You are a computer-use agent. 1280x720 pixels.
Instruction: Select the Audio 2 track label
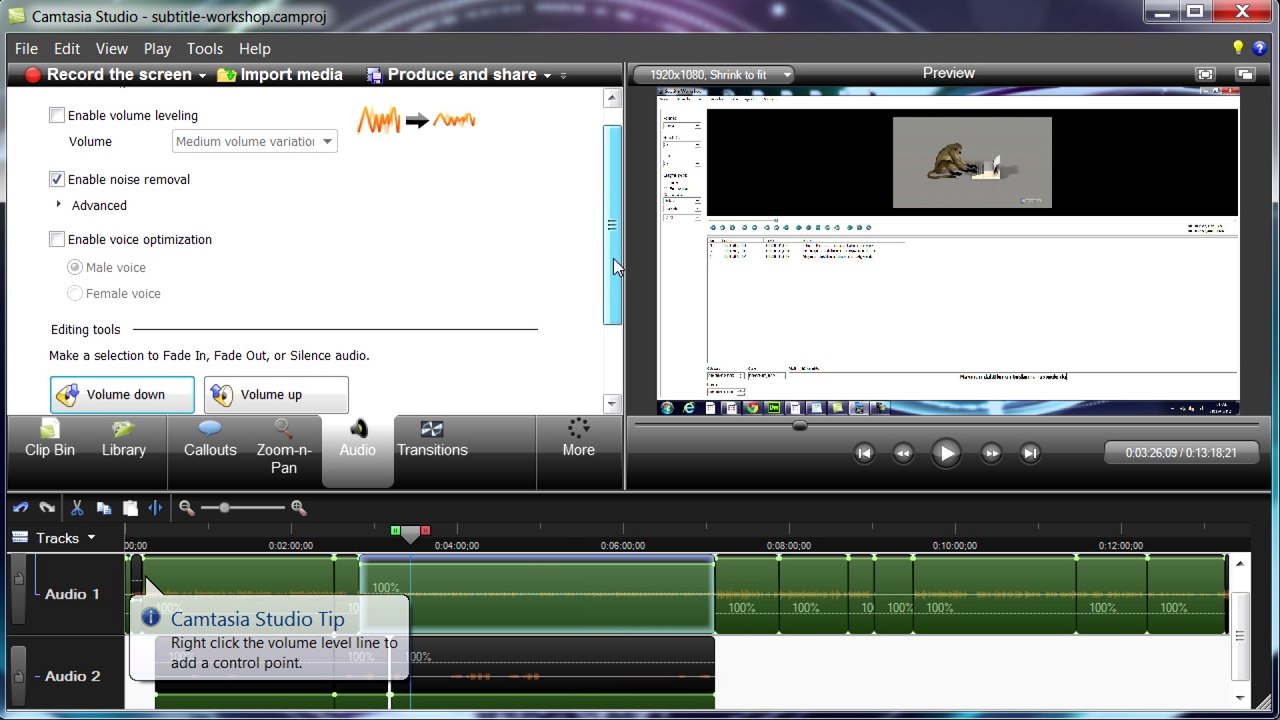[x=72, y=676]
